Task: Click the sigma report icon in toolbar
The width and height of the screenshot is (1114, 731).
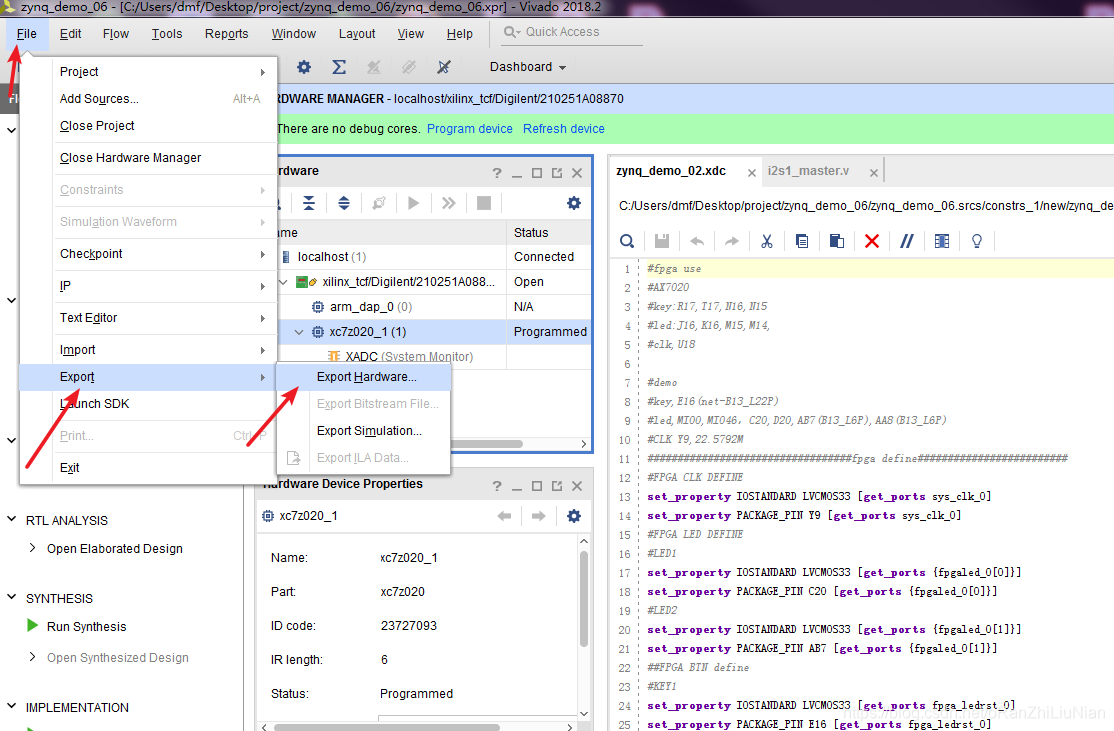Action: pyautogui.click(x=339, y=67)
